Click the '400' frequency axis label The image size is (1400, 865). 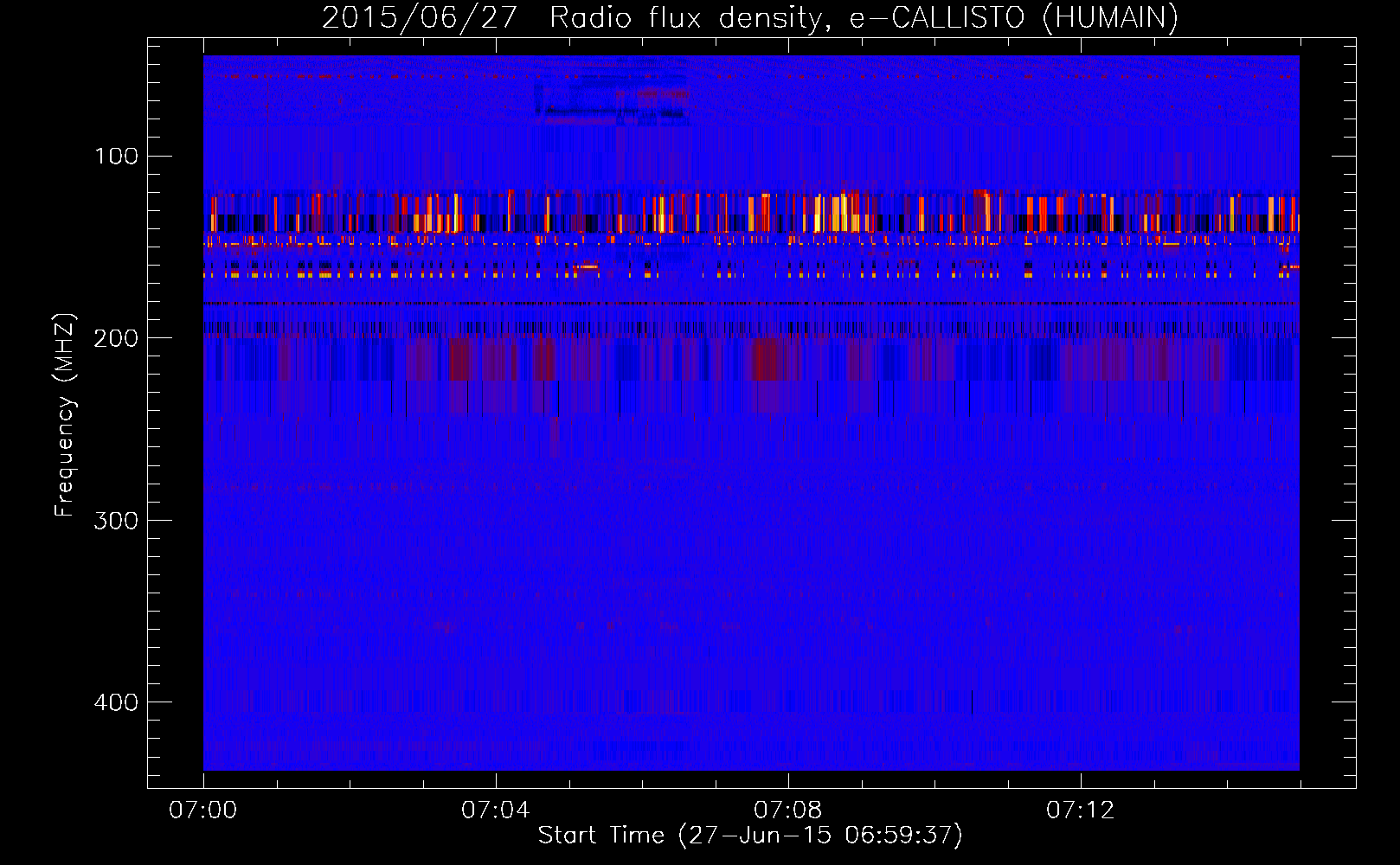coord(116,702)
